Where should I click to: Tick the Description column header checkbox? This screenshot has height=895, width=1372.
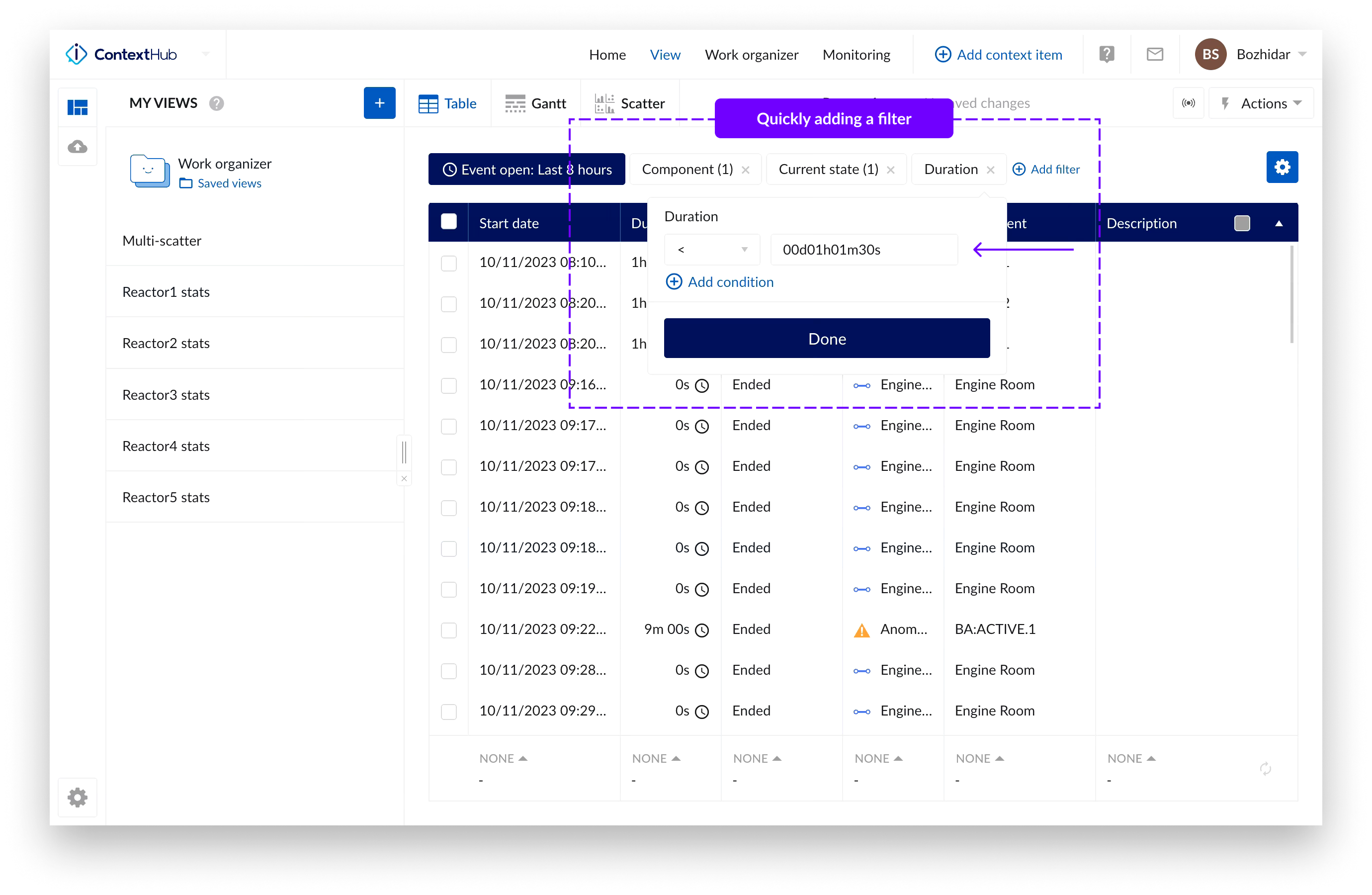(1242, 223)
